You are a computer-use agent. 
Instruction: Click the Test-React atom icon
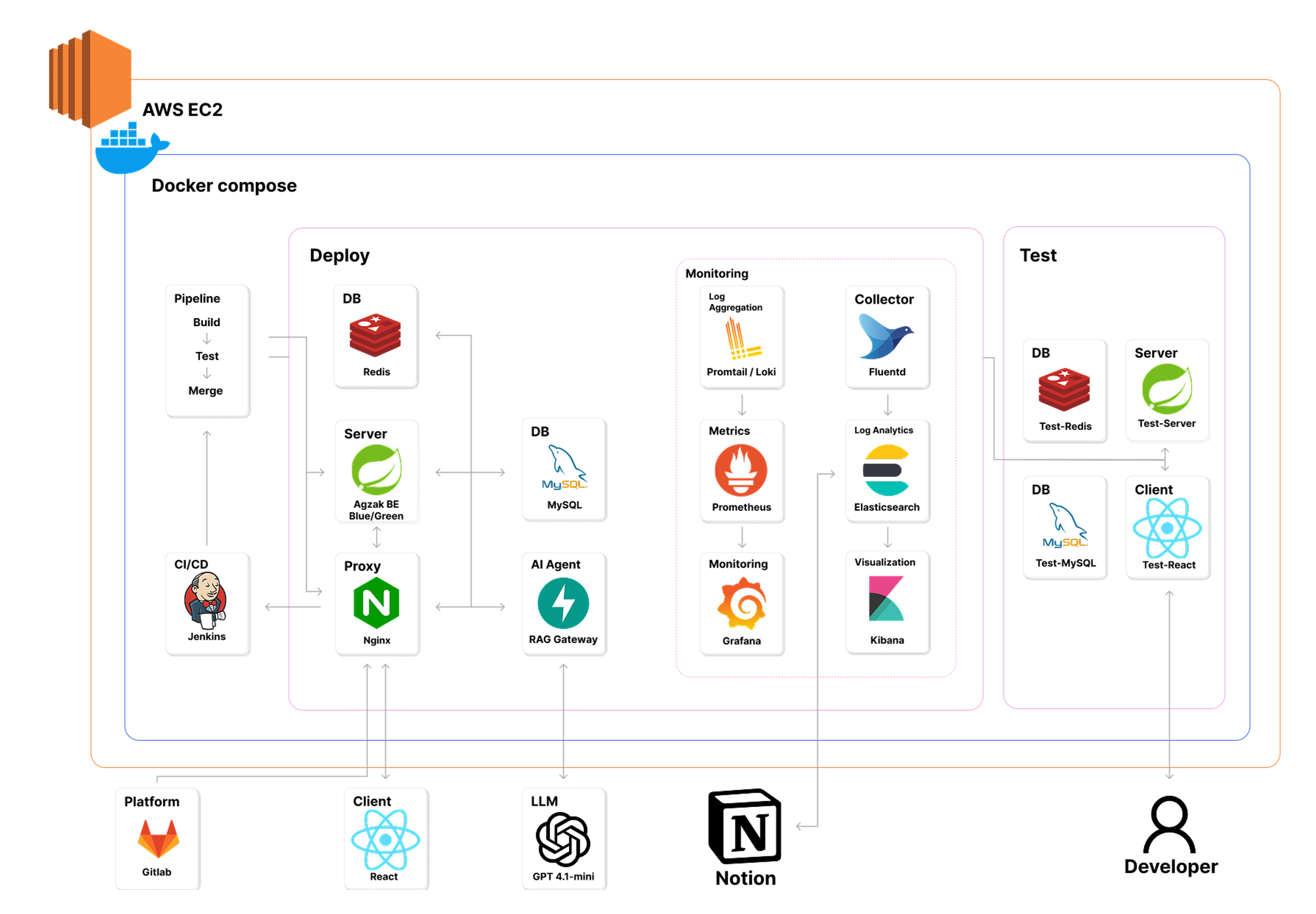(1167, 527)
